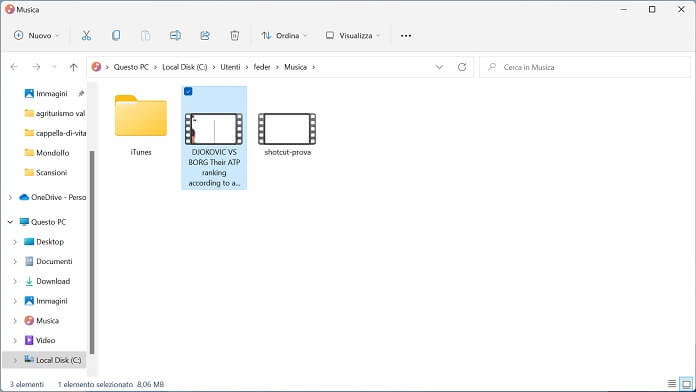Image resolution: width=696 pixels, height=392 pixels.
Task: Select Local Disk (C:) in sidebar
Action: (53, 360)
